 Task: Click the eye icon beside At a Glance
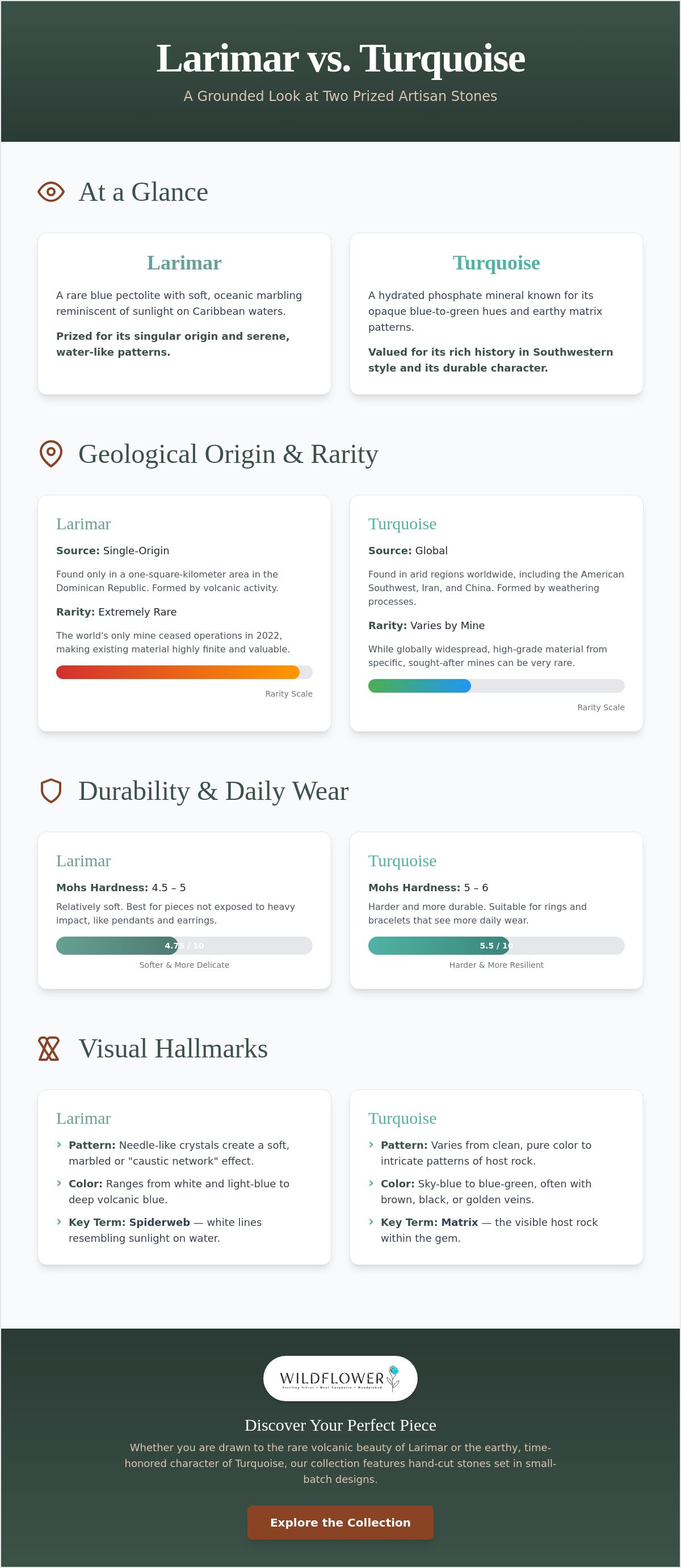tap(51, 192)
